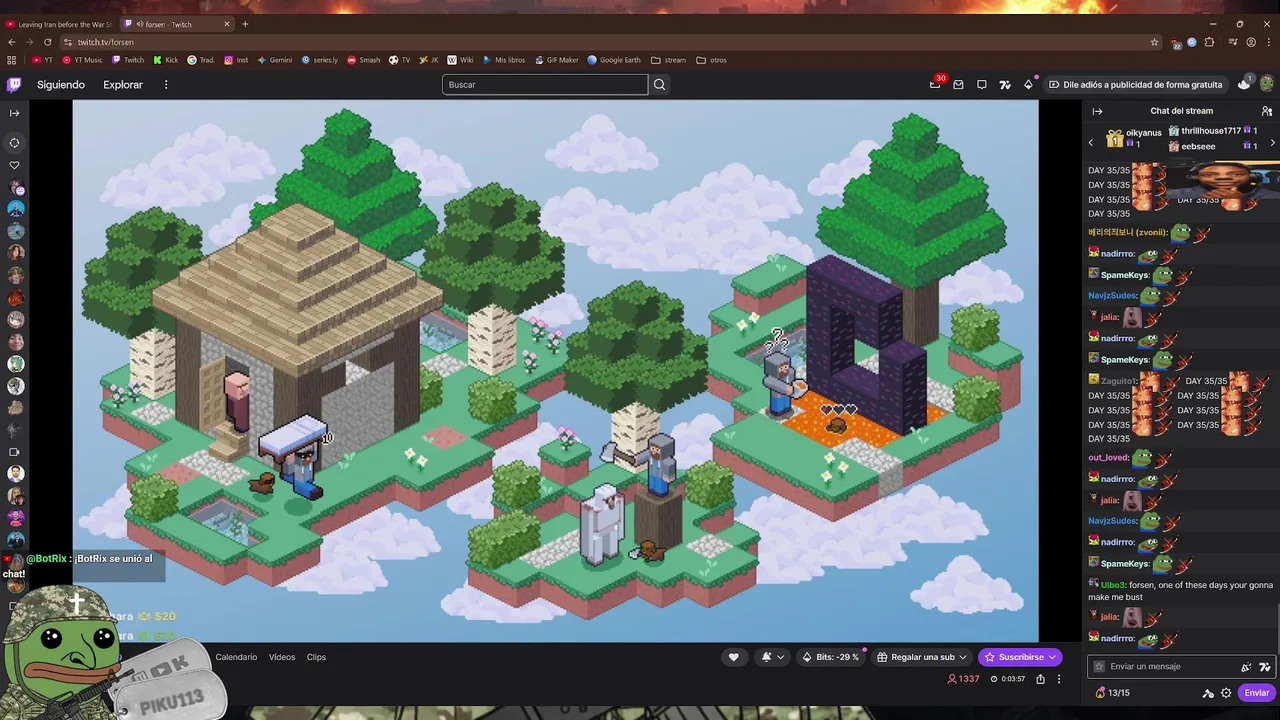Viewport: 1280px width, 720px height.
Task: Open the chat community users list icon
Action: point(1266,111)
